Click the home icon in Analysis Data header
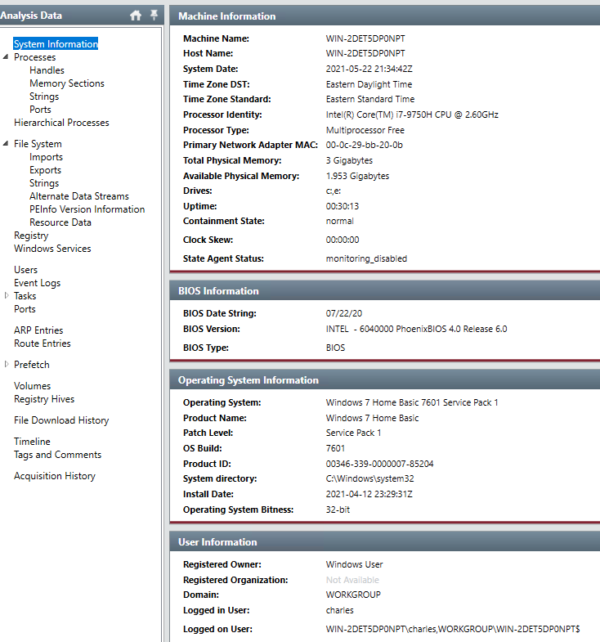 136,15
